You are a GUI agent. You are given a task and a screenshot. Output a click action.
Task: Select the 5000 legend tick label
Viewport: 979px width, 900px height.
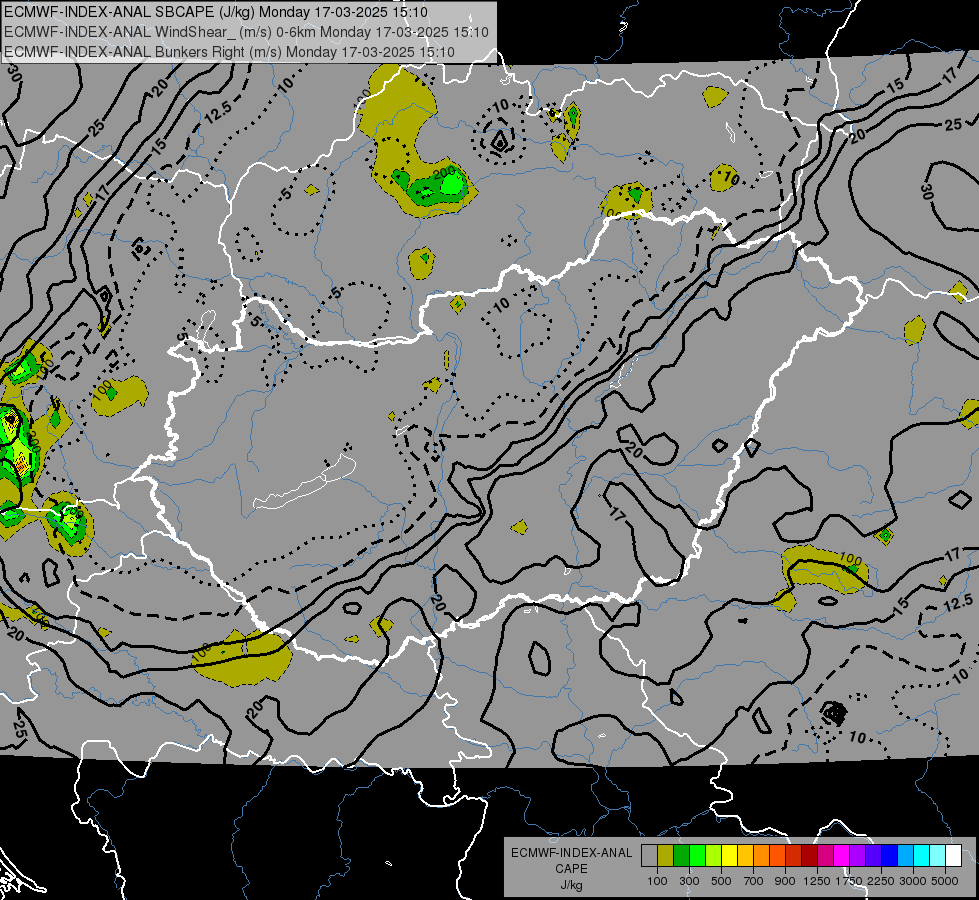point(945,881)
